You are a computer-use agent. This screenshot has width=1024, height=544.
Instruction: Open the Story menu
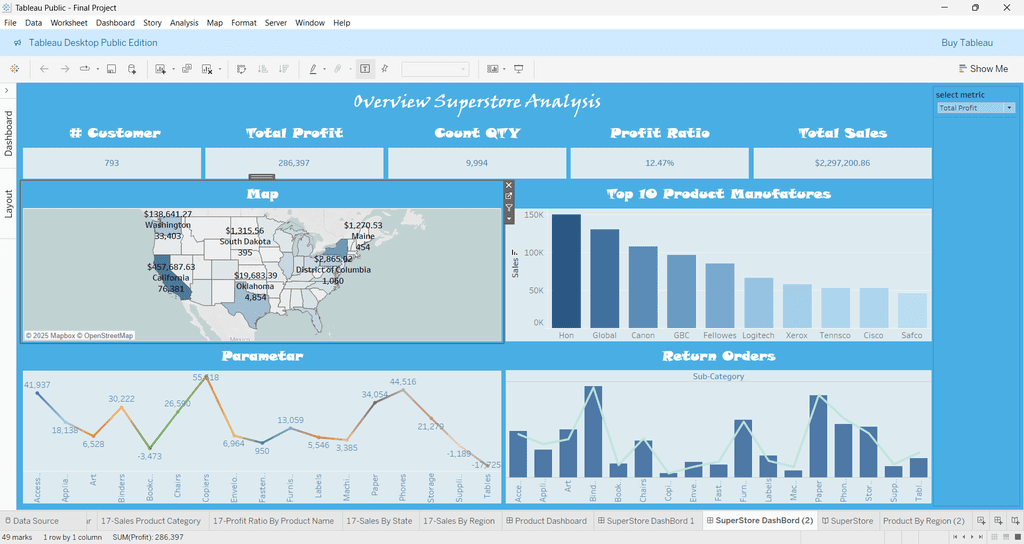tap(152, 23)
